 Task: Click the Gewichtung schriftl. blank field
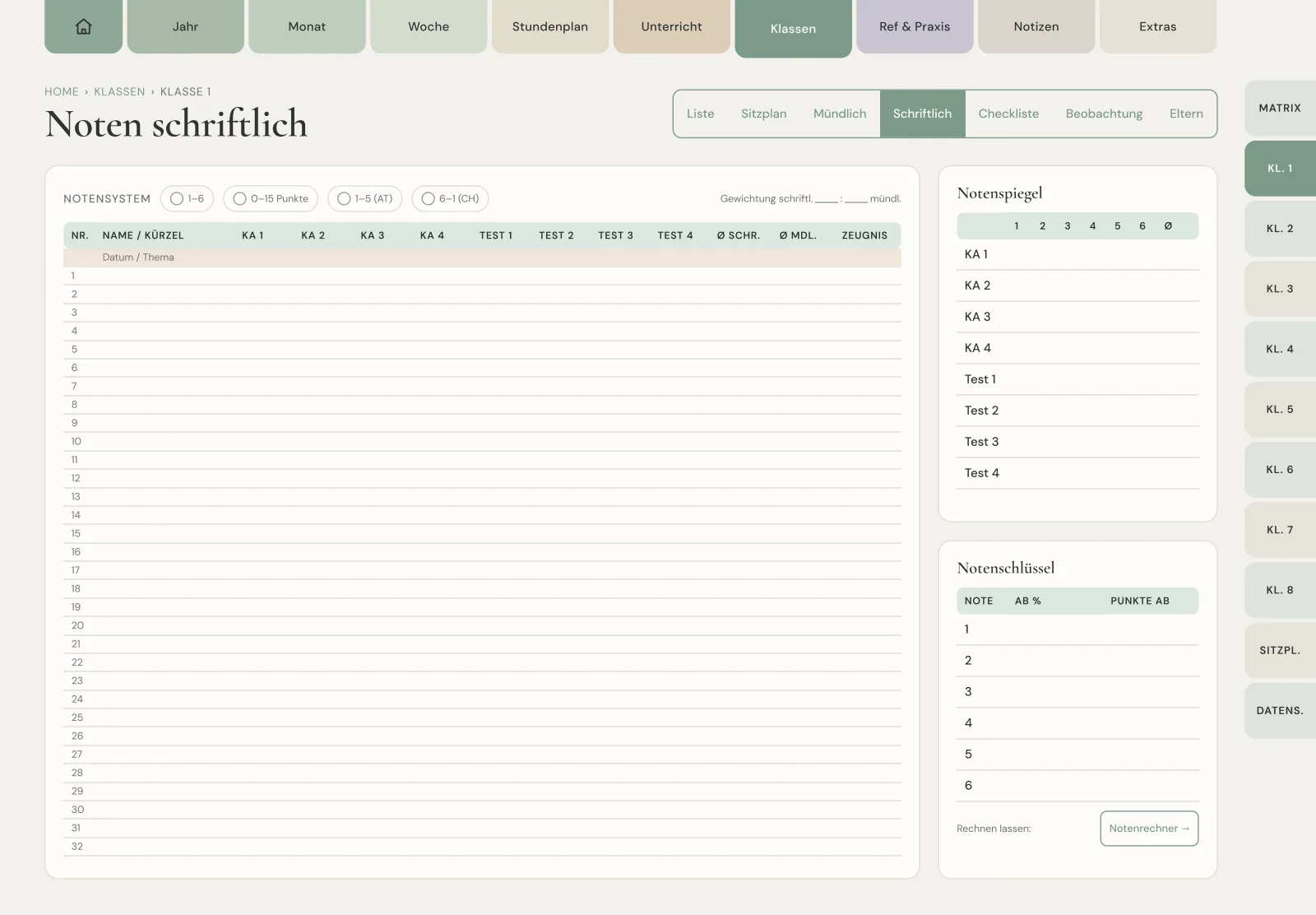click(827, 199)
